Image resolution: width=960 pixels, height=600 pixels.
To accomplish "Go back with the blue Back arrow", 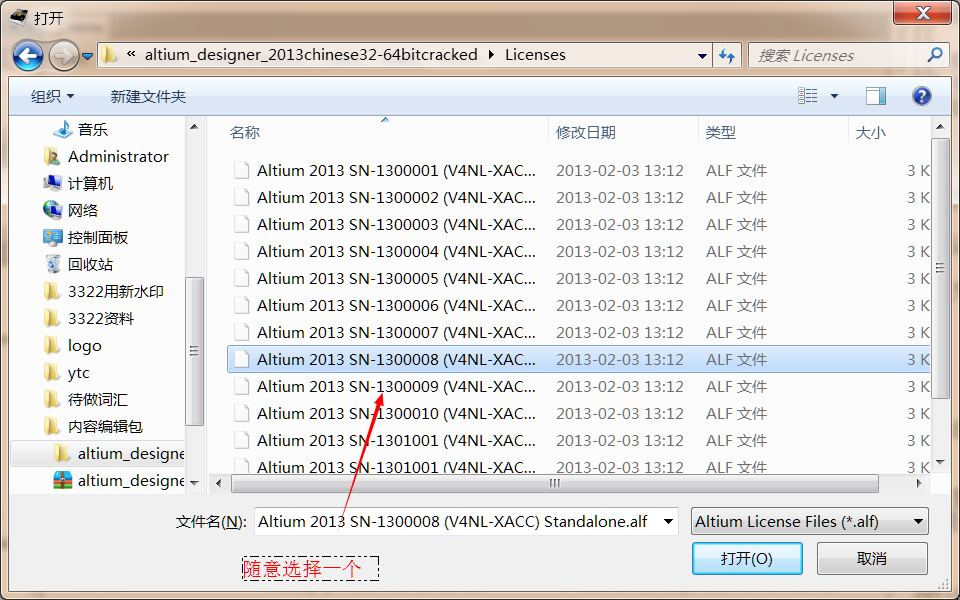I will coord(28,56).
